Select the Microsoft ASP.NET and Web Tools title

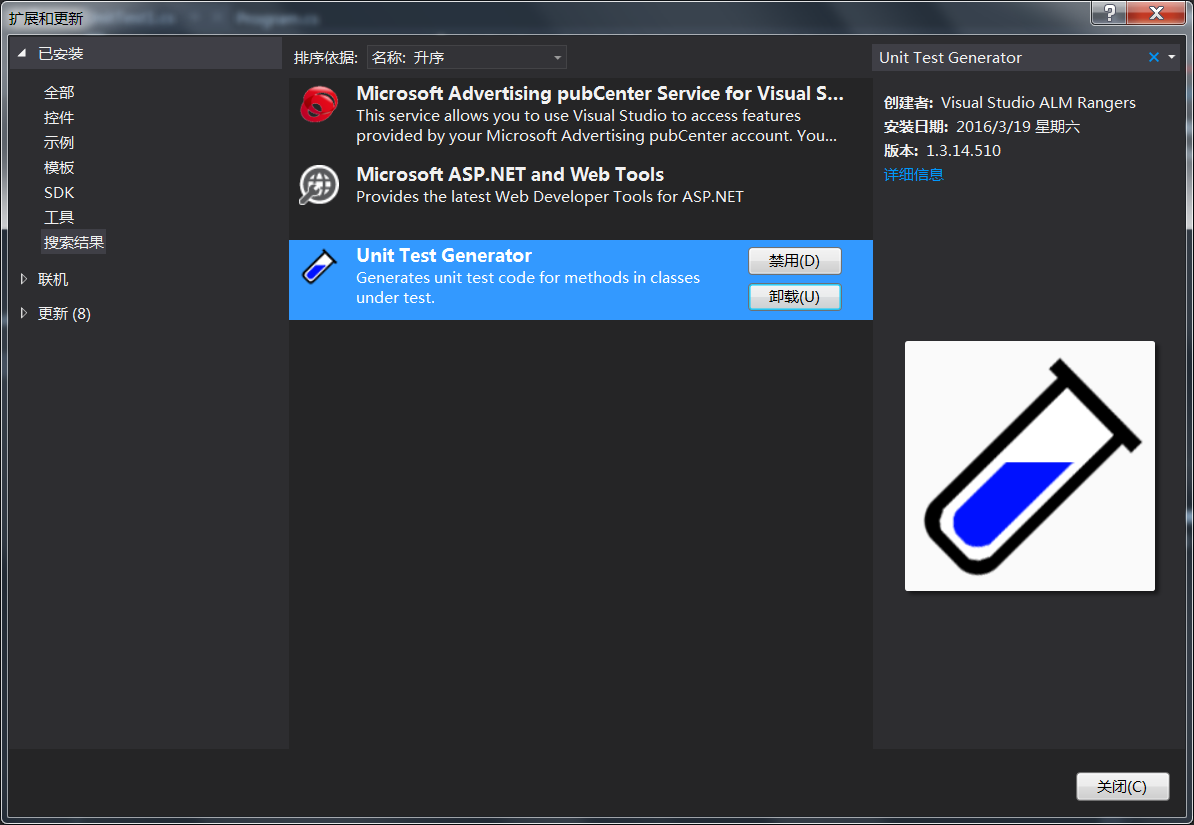[x=509, y=174]
